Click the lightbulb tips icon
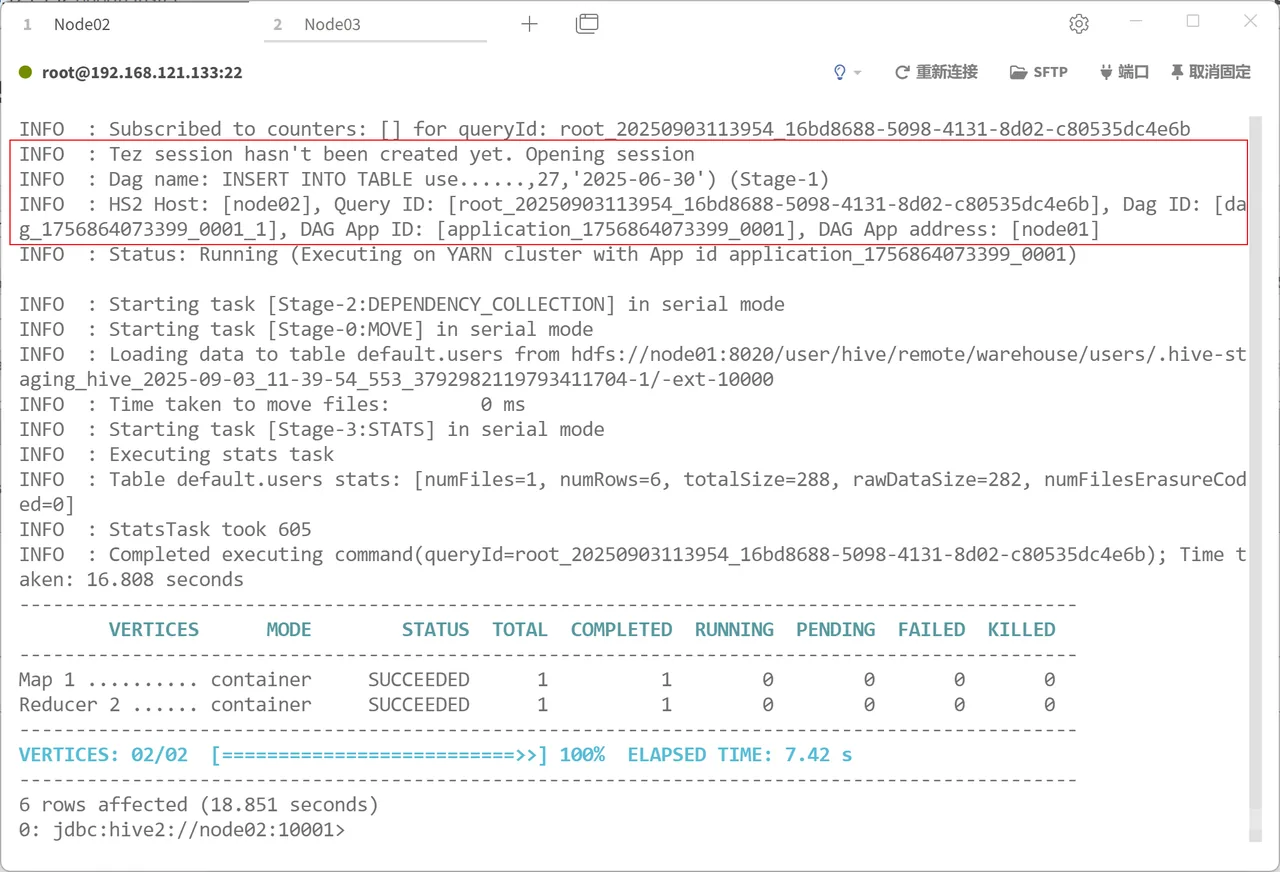This screenshot has height=872, width=1280. 840,72
